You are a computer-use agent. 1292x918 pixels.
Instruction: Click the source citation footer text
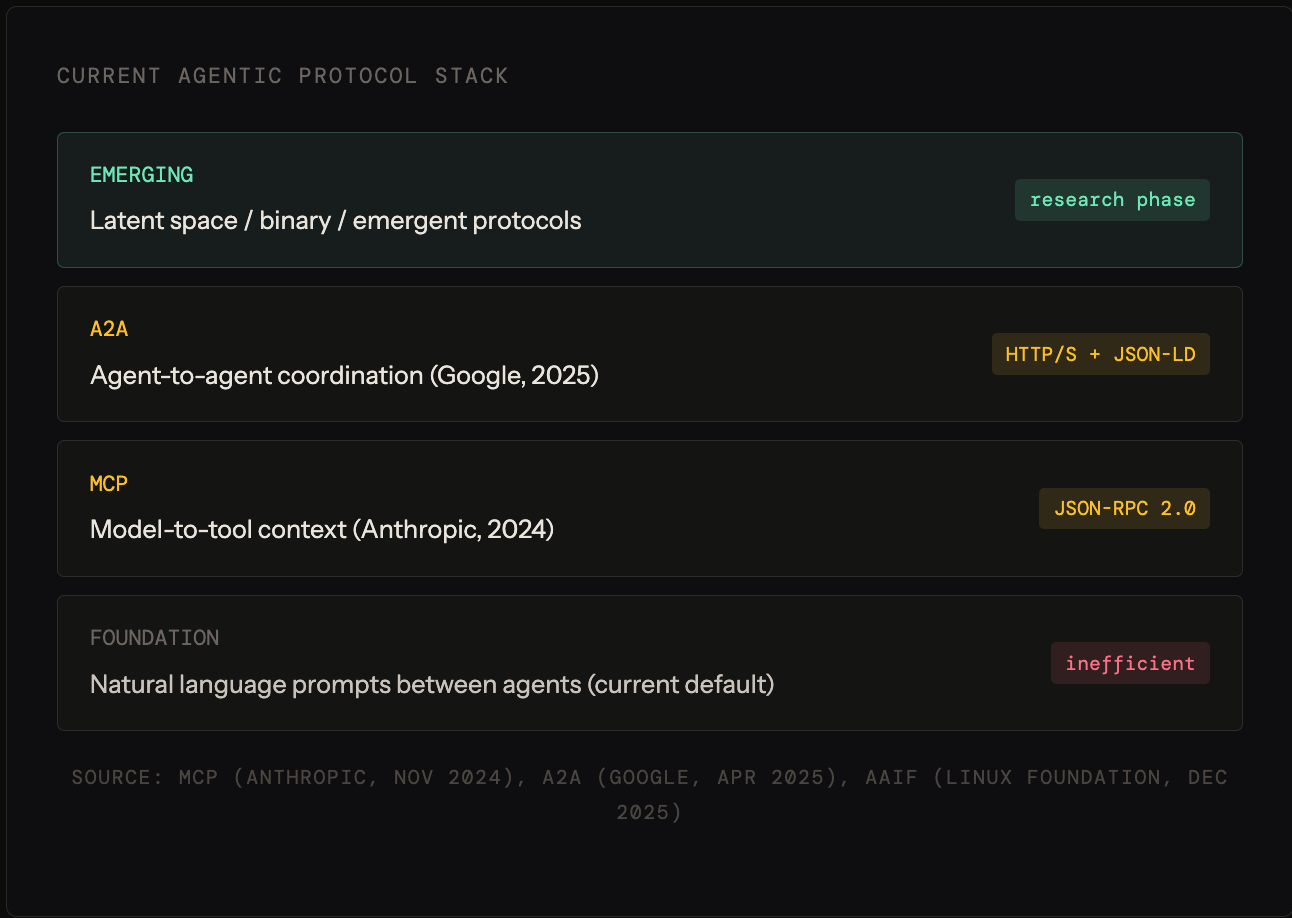(649, 795)
